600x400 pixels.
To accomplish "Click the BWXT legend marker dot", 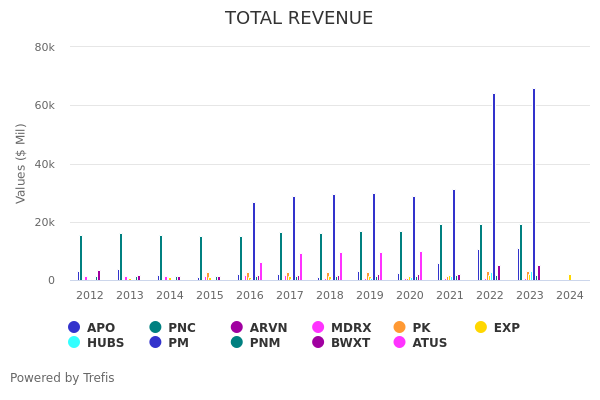I will coord(319,343).
